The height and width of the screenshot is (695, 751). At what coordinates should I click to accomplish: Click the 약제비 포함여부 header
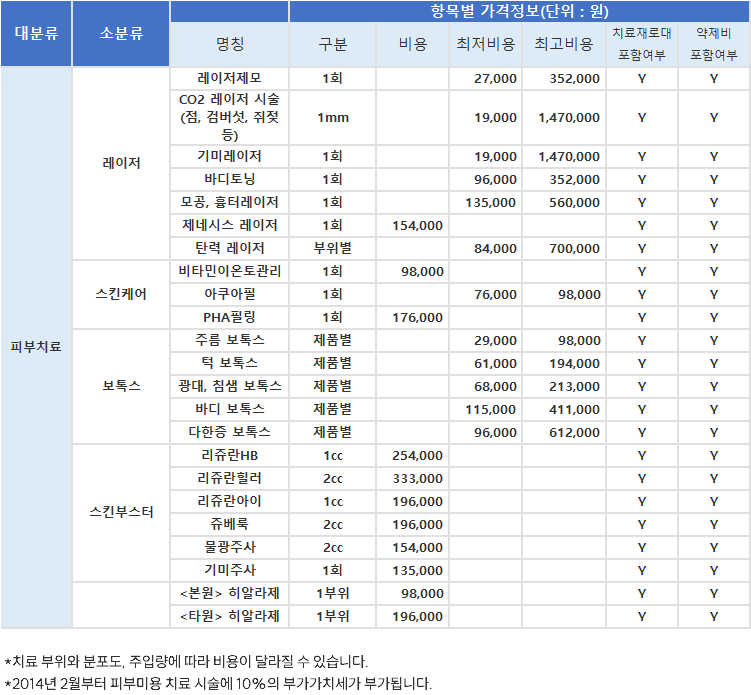[714, 45]
